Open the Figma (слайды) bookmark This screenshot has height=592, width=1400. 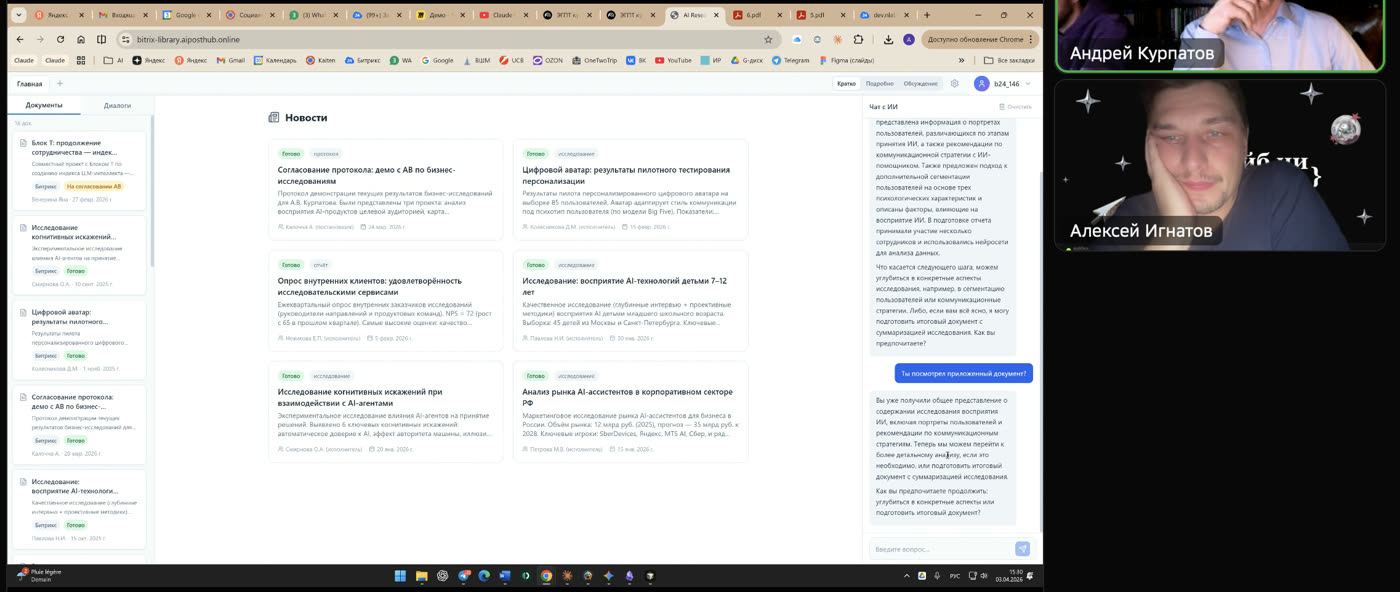click(845, 60)
